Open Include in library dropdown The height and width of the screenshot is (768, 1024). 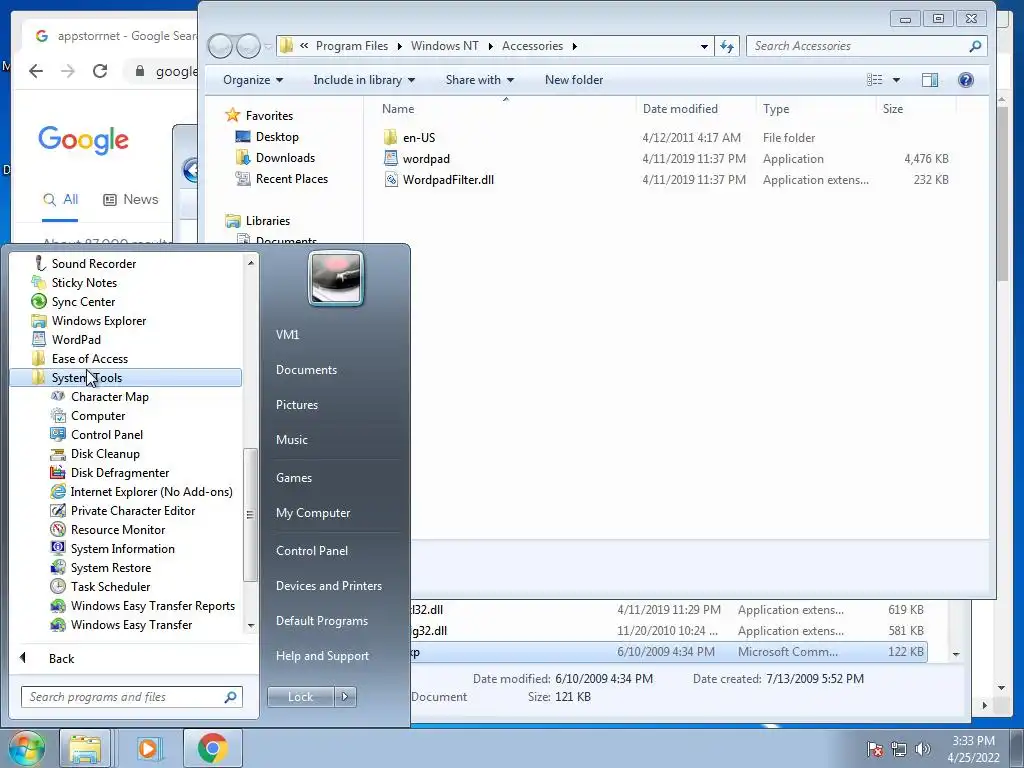point(364,80)
